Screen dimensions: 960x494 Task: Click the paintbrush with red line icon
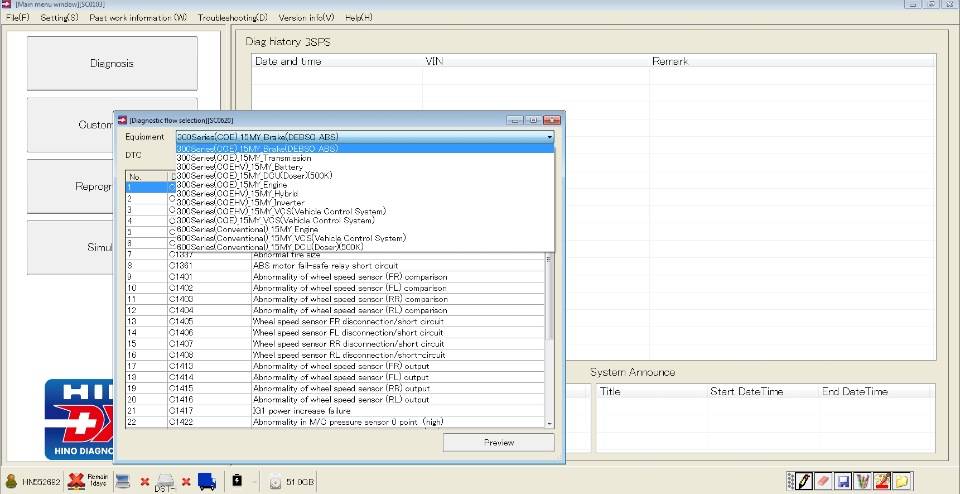[x=882, y=481]
